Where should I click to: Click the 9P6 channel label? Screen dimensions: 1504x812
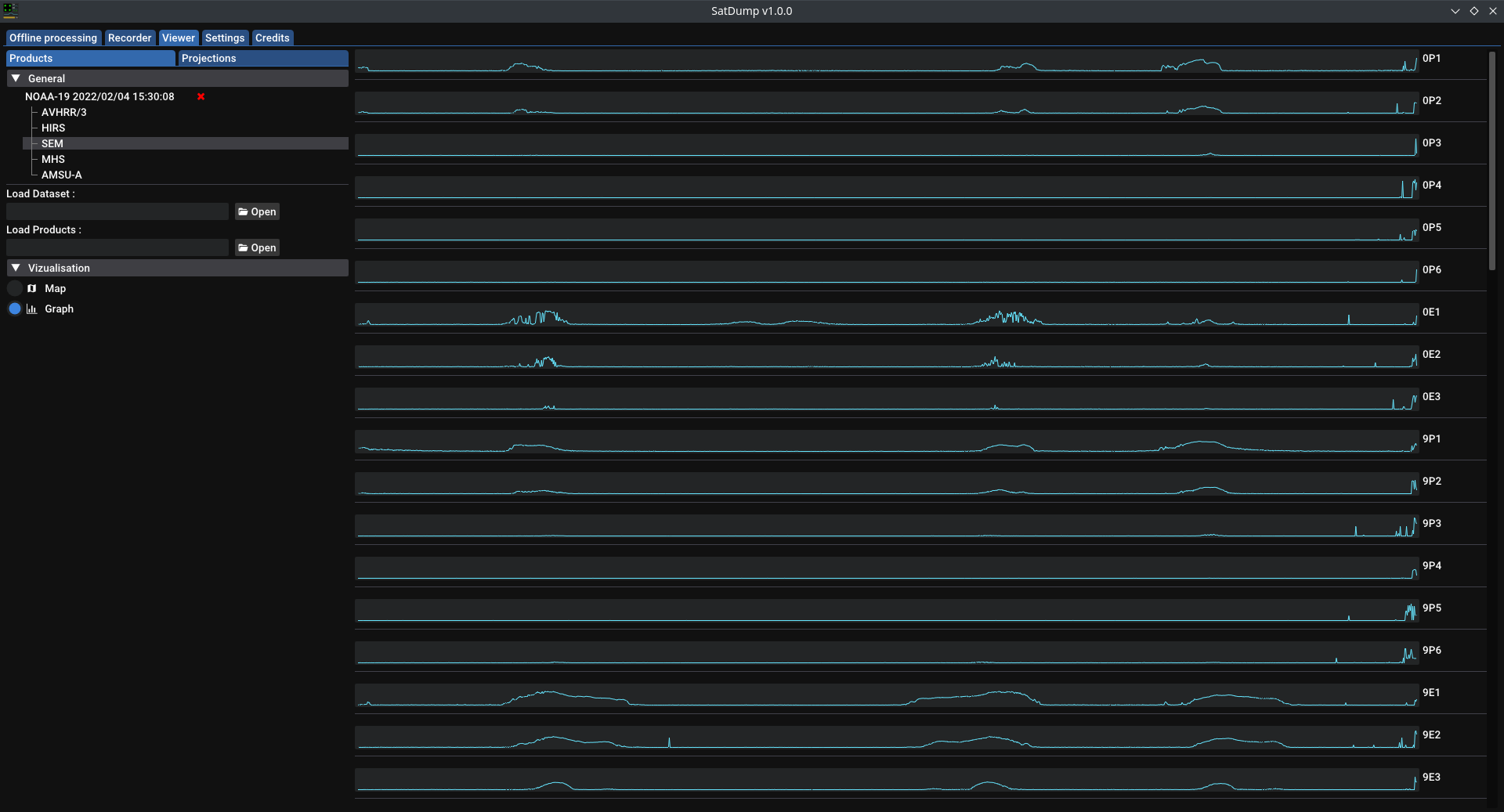[x=1432, y=650]
